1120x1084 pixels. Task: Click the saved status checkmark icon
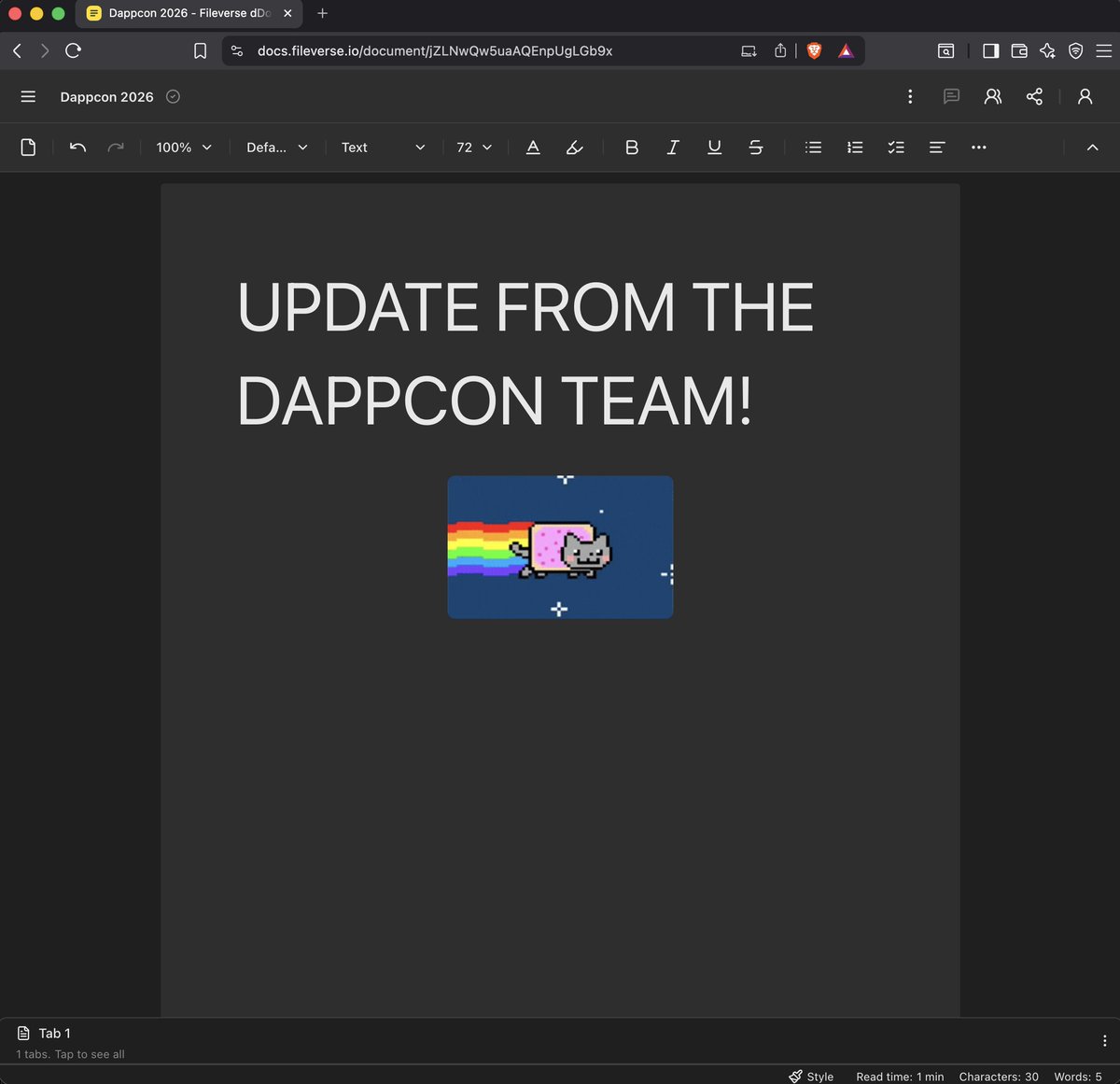(x=173, y=96)
